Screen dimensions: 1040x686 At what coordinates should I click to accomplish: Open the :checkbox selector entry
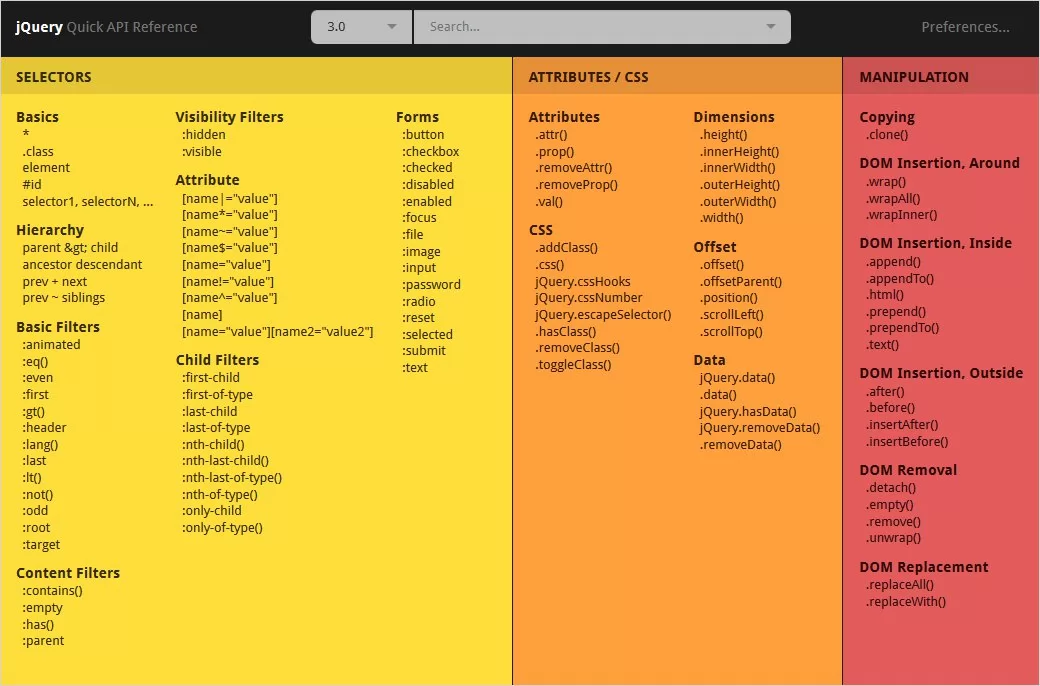tap(430, 152)
